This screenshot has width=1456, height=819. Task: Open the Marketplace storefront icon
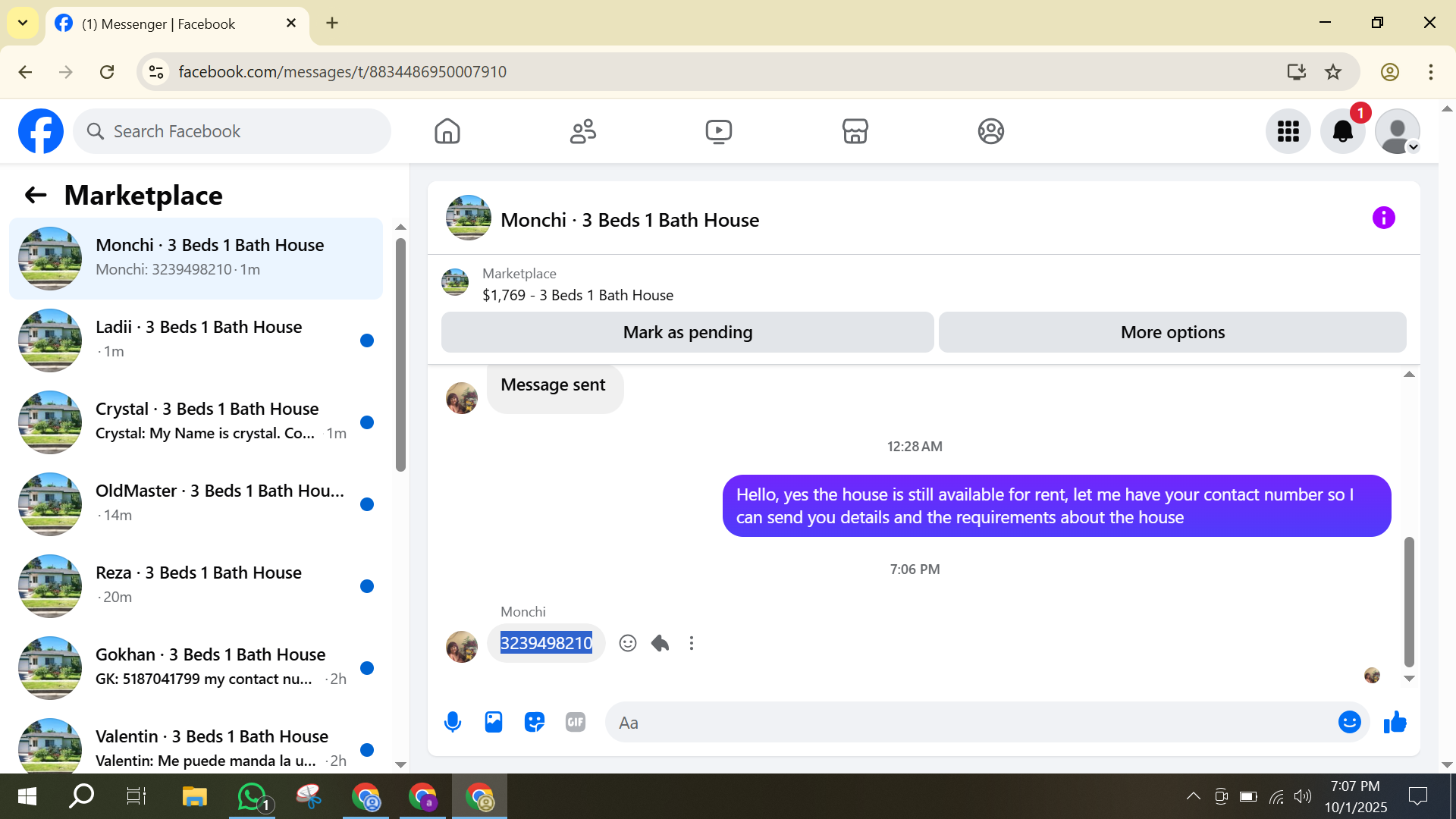coord(855,131)
